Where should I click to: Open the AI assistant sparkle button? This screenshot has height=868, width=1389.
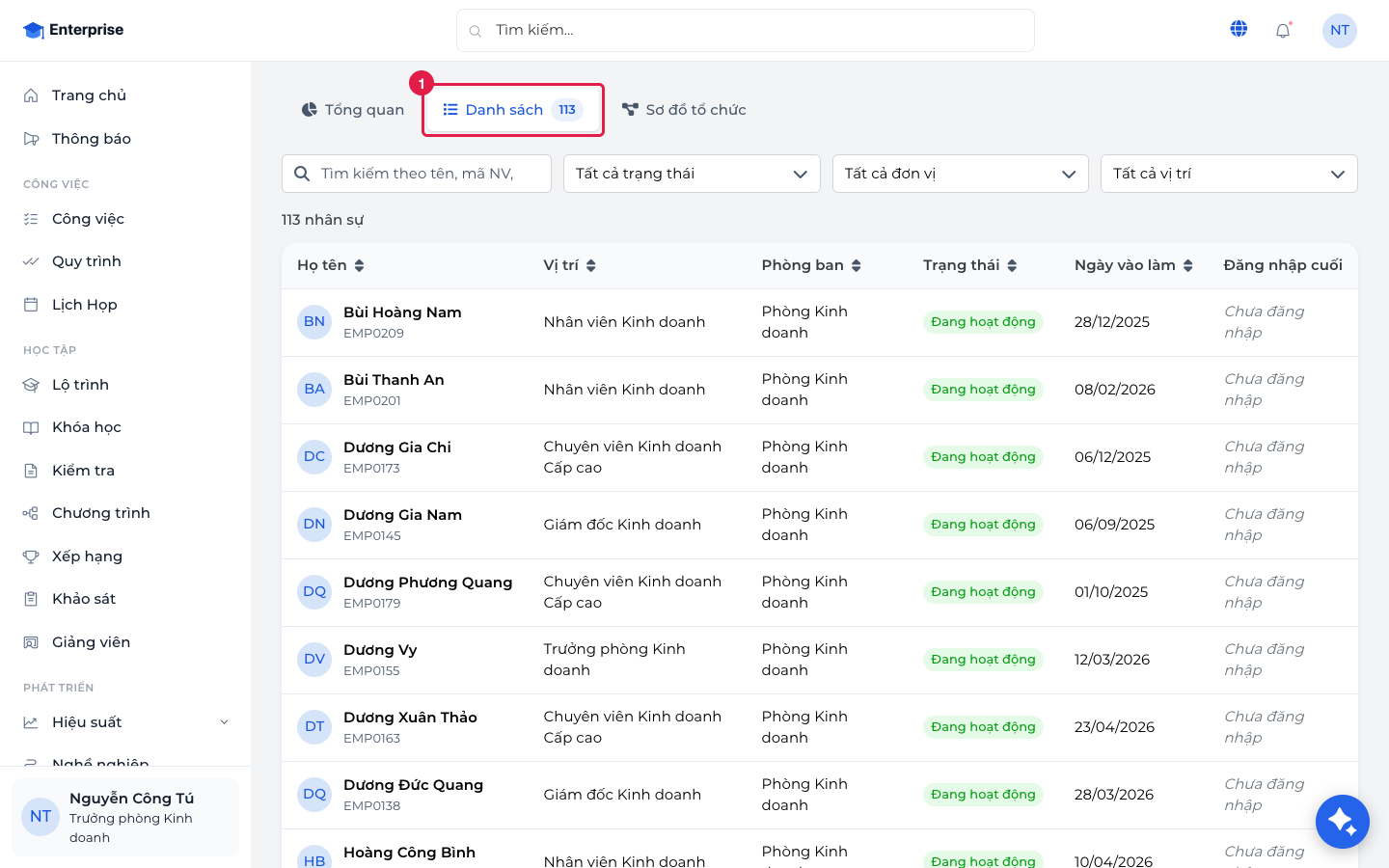[1342, 822]
